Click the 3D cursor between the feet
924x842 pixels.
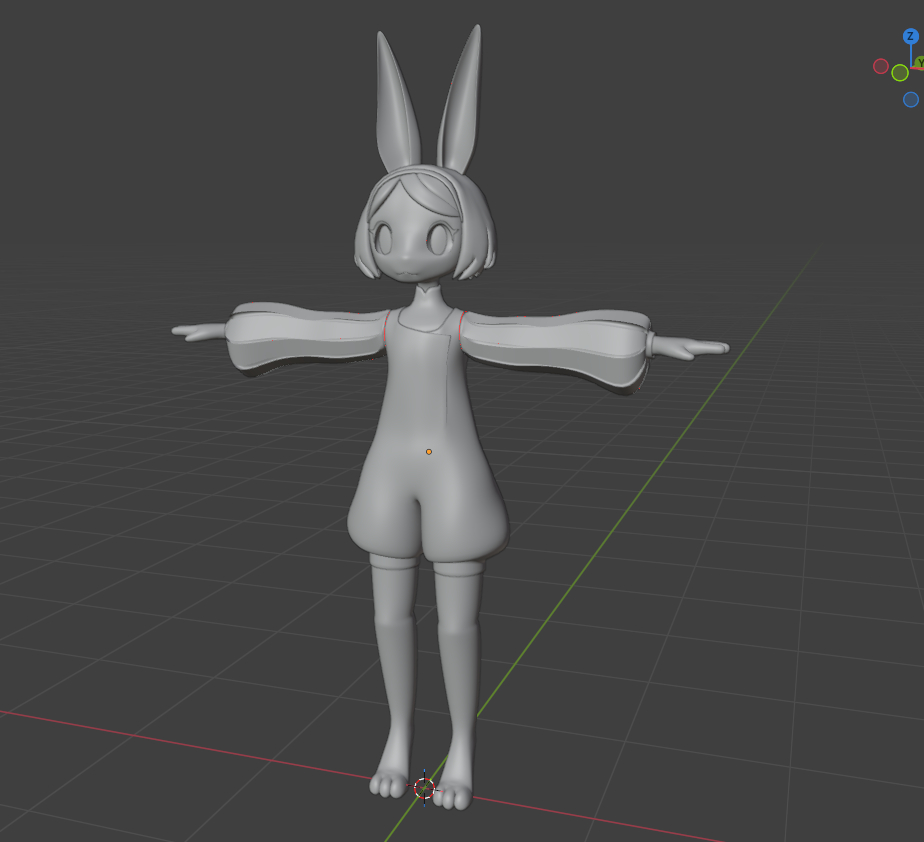[424, 787]
